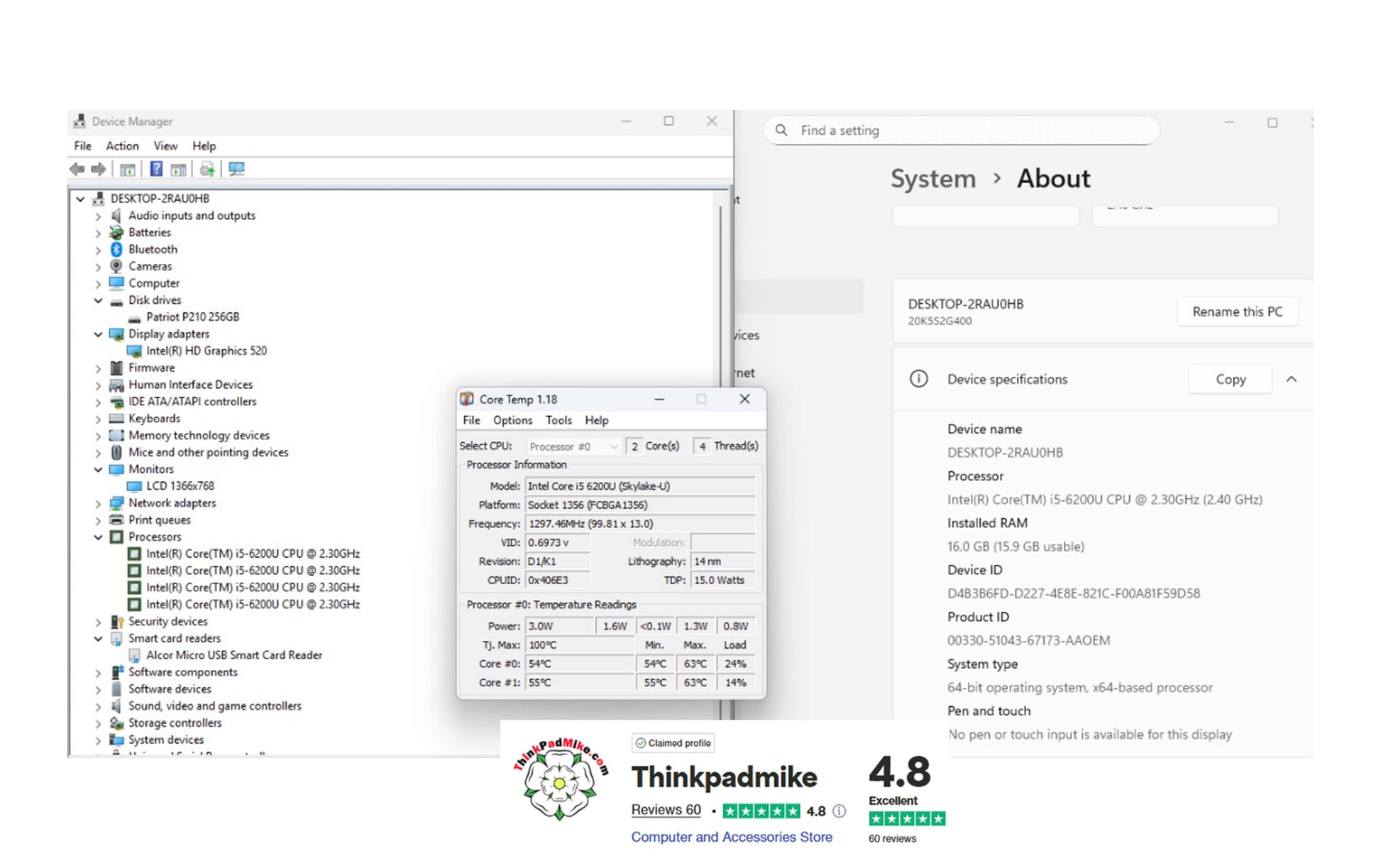The height and width of the screenshot is (868, 1381).
Task: Collapse the Device specifications section chevron
Action: click(1292, 380)
